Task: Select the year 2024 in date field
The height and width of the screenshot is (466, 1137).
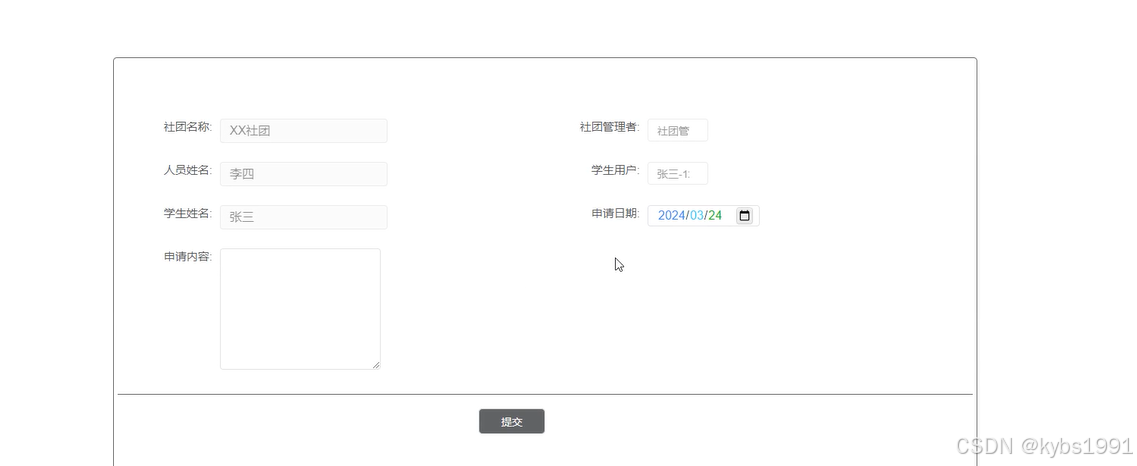Action: click(671, 215)
